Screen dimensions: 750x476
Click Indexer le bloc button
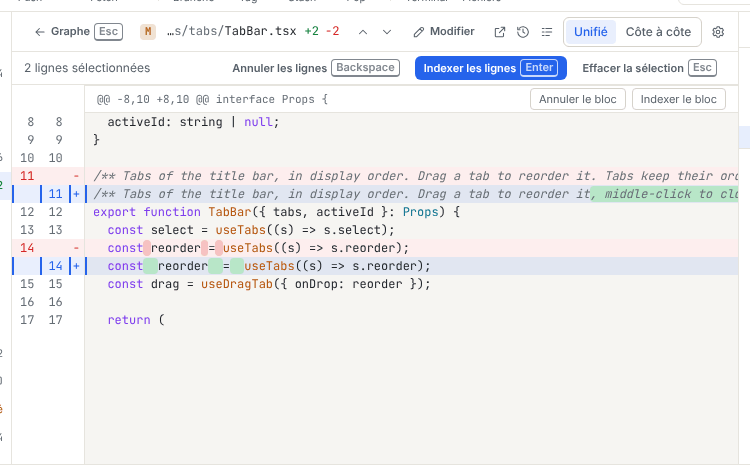[679, 99]
